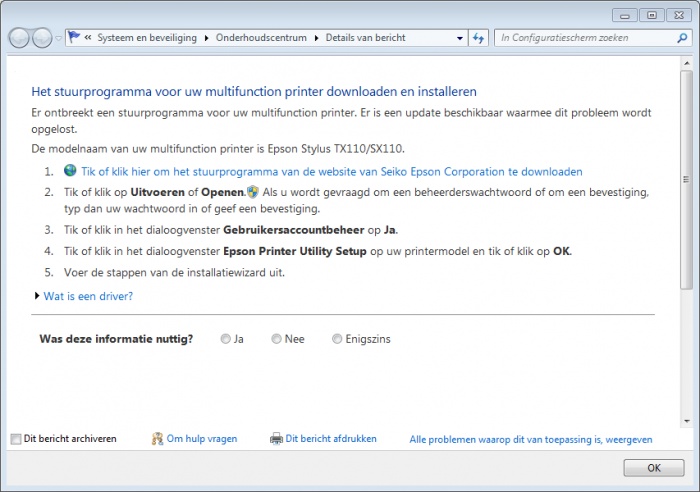Click the heading 'Het stuurprogramma voor uw multifunction printer'

click(x=254, y=92)
